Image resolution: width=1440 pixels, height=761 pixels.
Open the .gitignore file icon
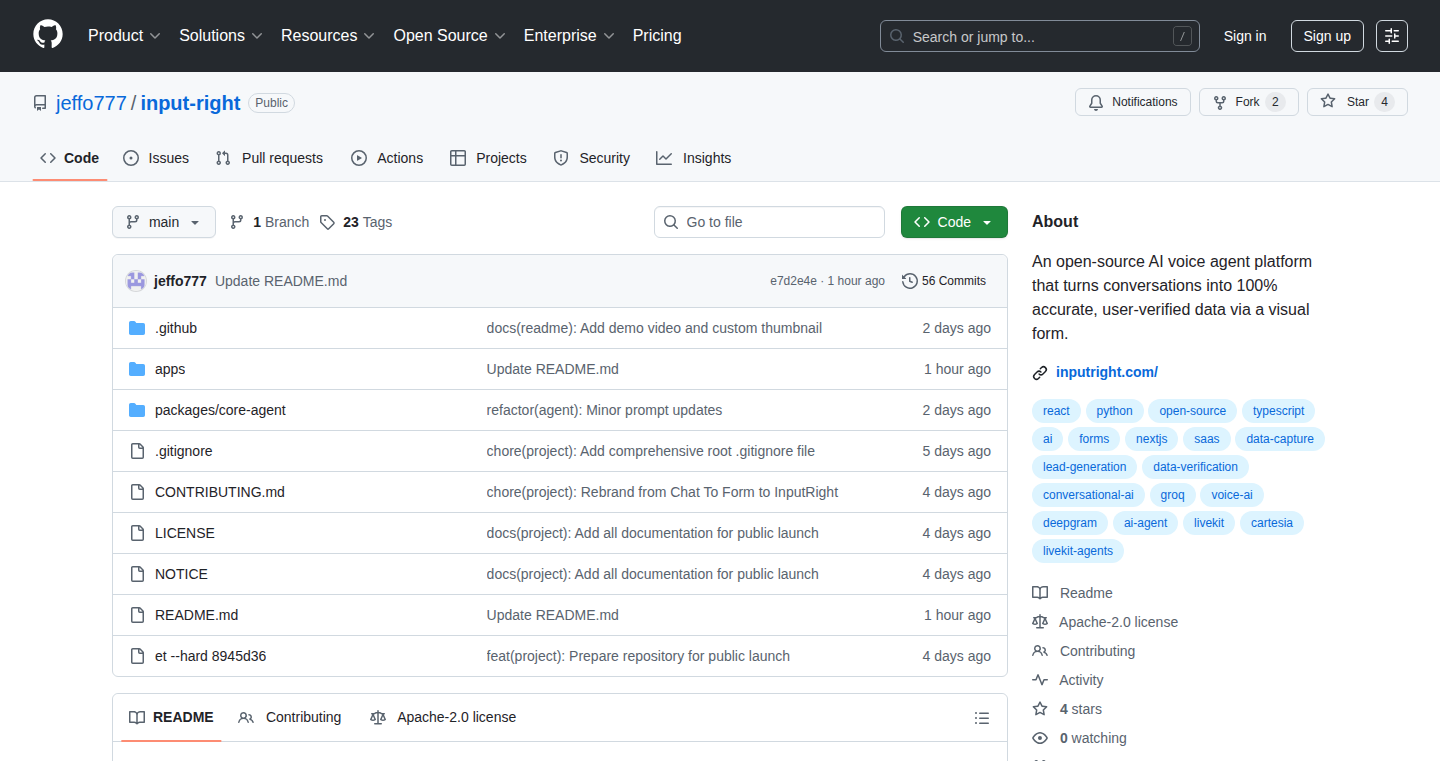(137, 451)
